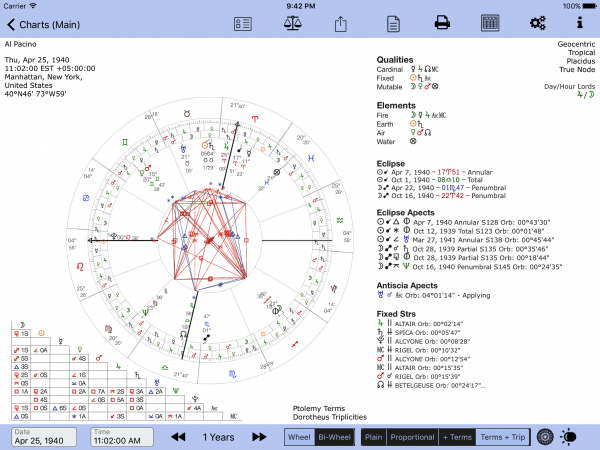Viewport: 600px width, 450px height.
Task: Switch to Bi-Wheel view
Action: pos(333,437)
